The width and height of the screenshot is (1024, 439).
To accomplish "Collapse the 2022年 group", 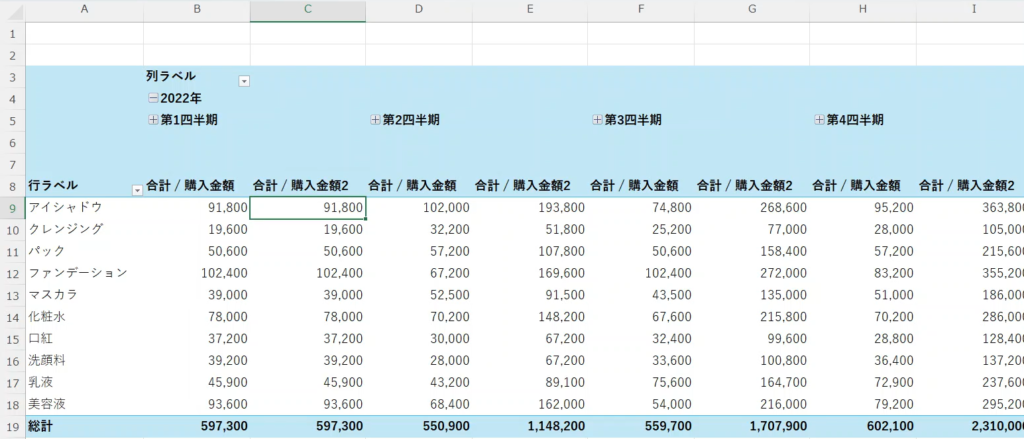I will (x=153, y=99).
